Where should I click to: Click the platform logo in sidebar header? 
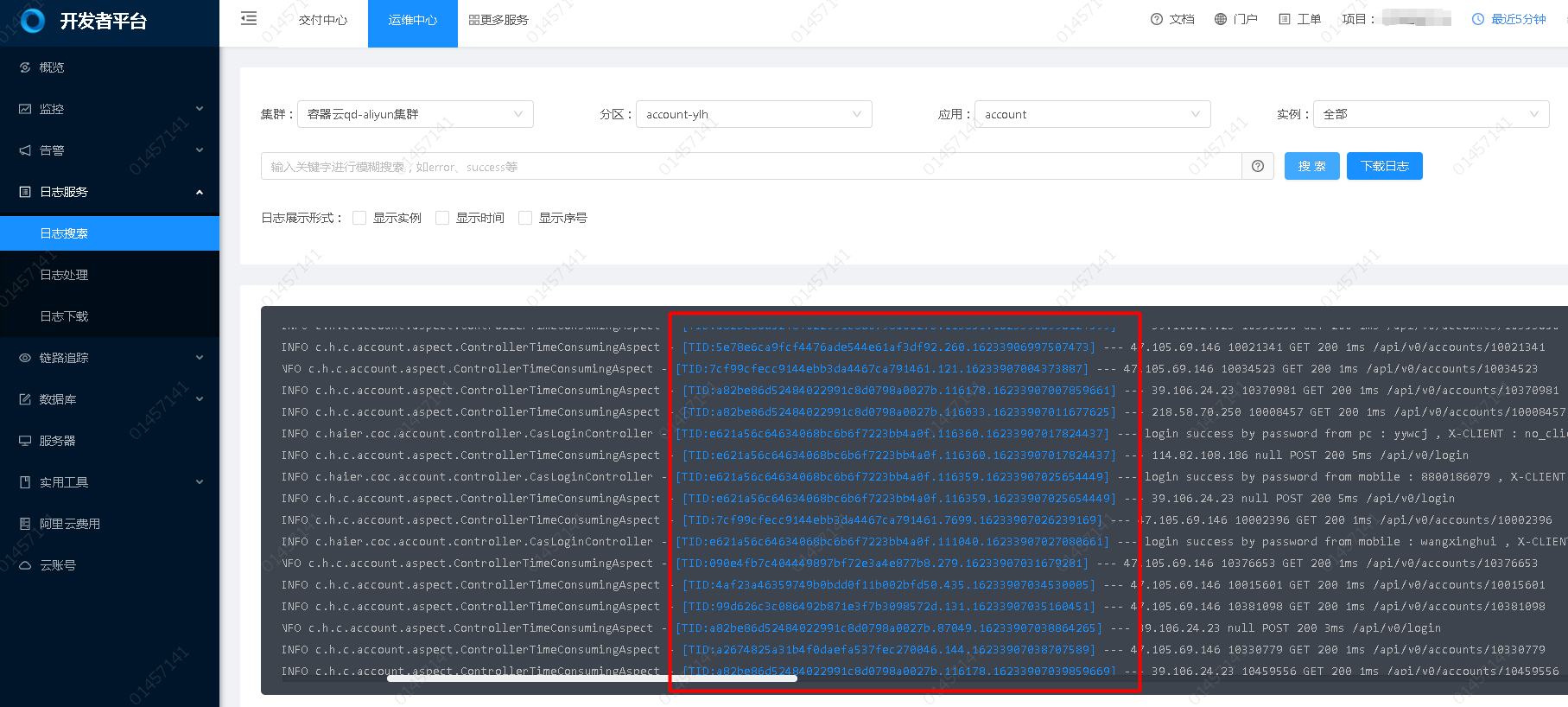[33, 21]
